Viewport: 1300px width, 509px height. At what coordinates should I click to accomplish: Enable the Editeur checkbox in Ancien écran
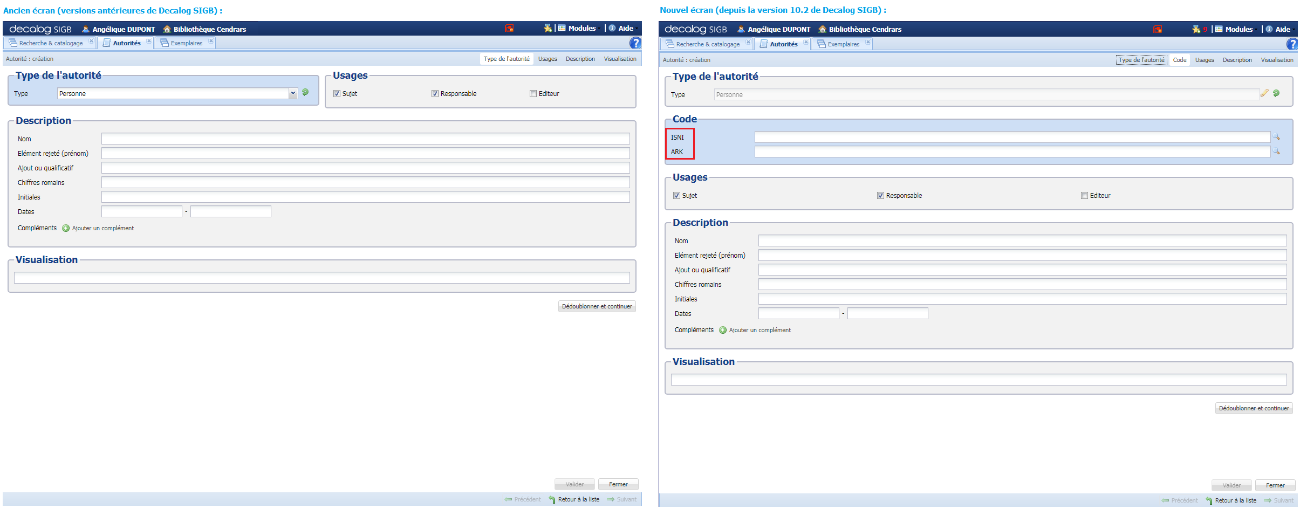coord(533,93)
